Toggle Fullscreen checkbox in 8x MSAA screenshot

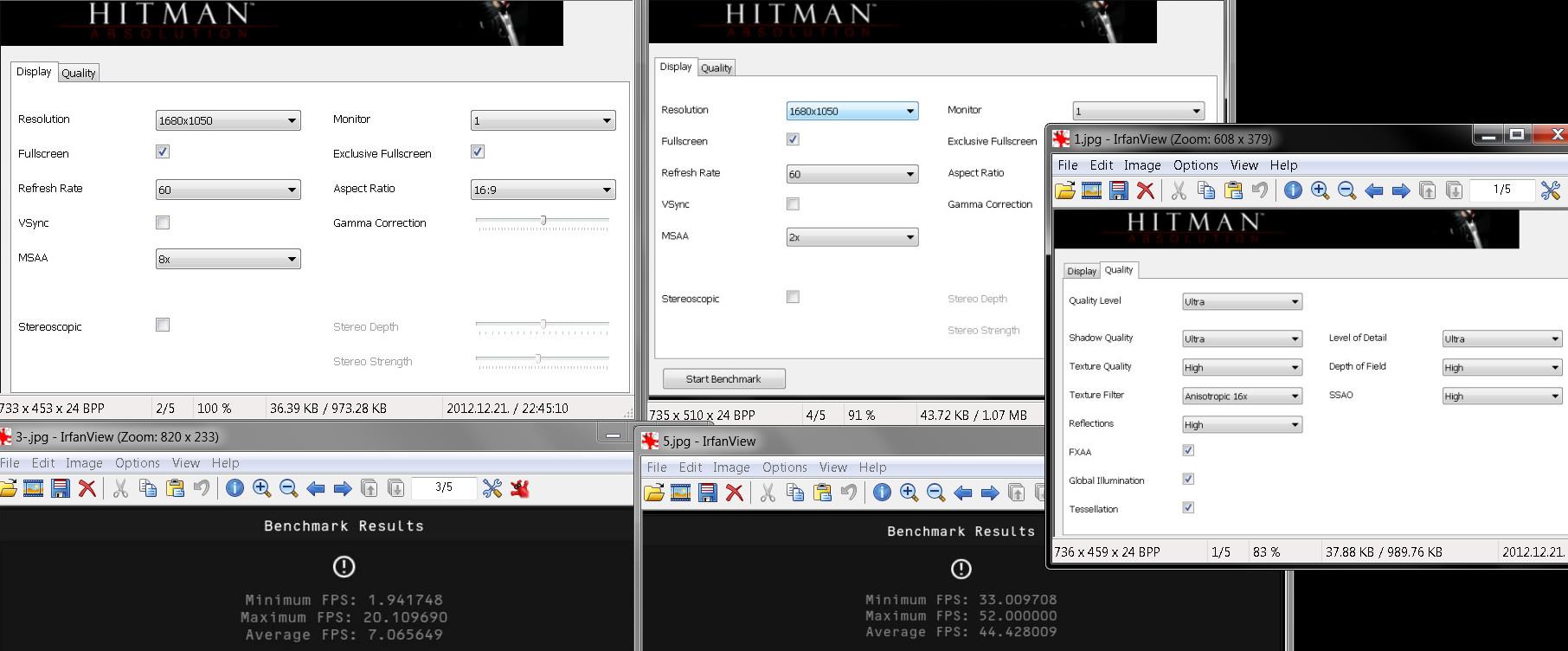point(163,151)
